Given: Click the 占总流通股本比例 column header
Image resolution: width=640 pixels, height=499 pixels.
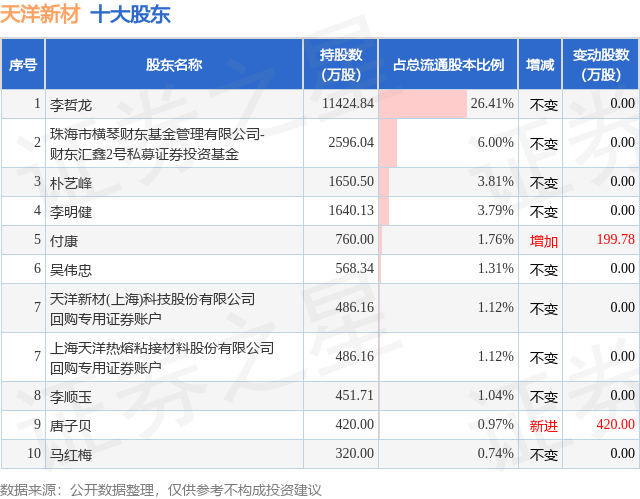Looking at the screenshot, I should click(448, 64).
